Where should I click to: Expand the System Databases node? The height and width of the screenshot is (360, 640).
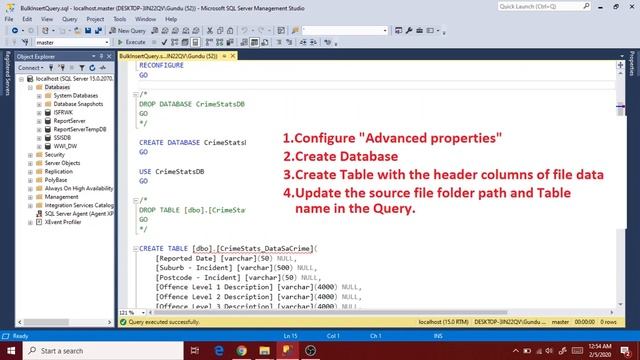39,96
